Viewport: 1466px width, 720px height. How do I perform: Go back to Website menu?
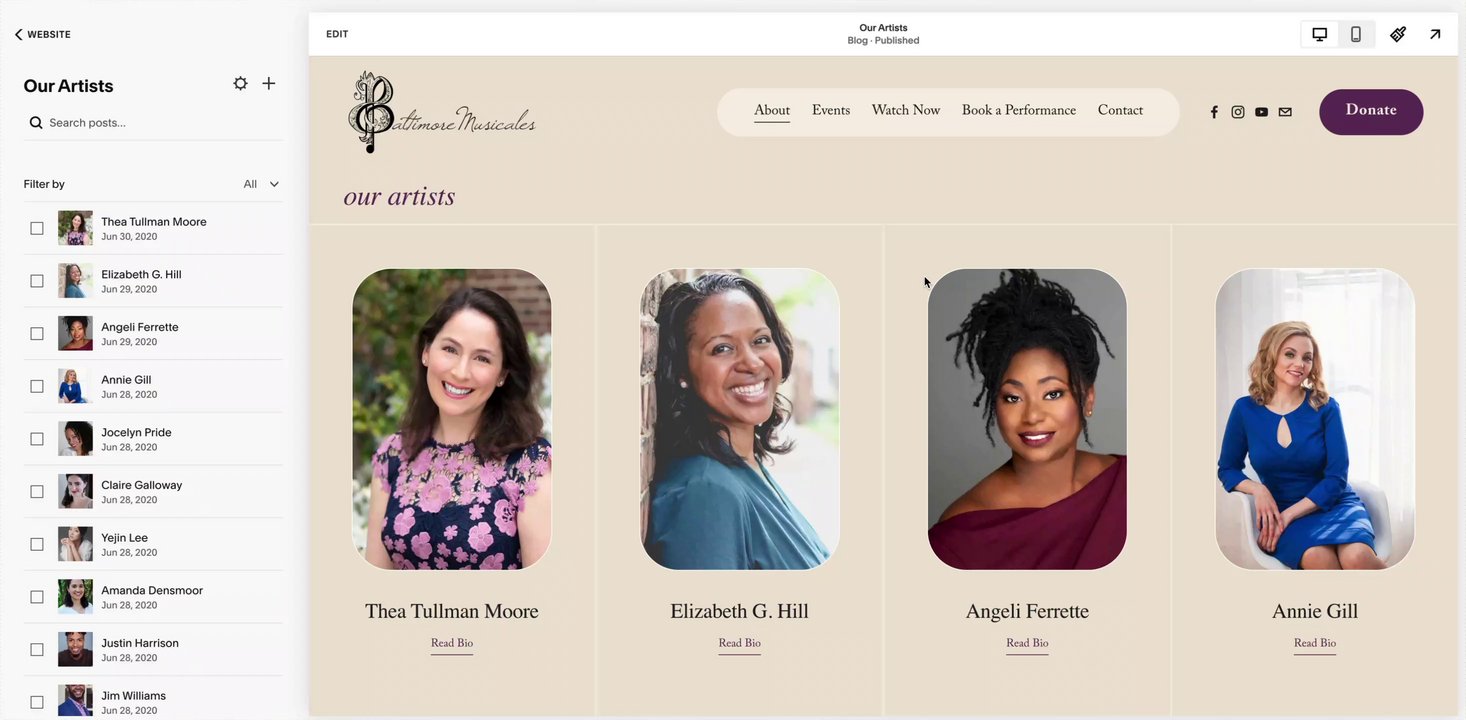point(42,34)
